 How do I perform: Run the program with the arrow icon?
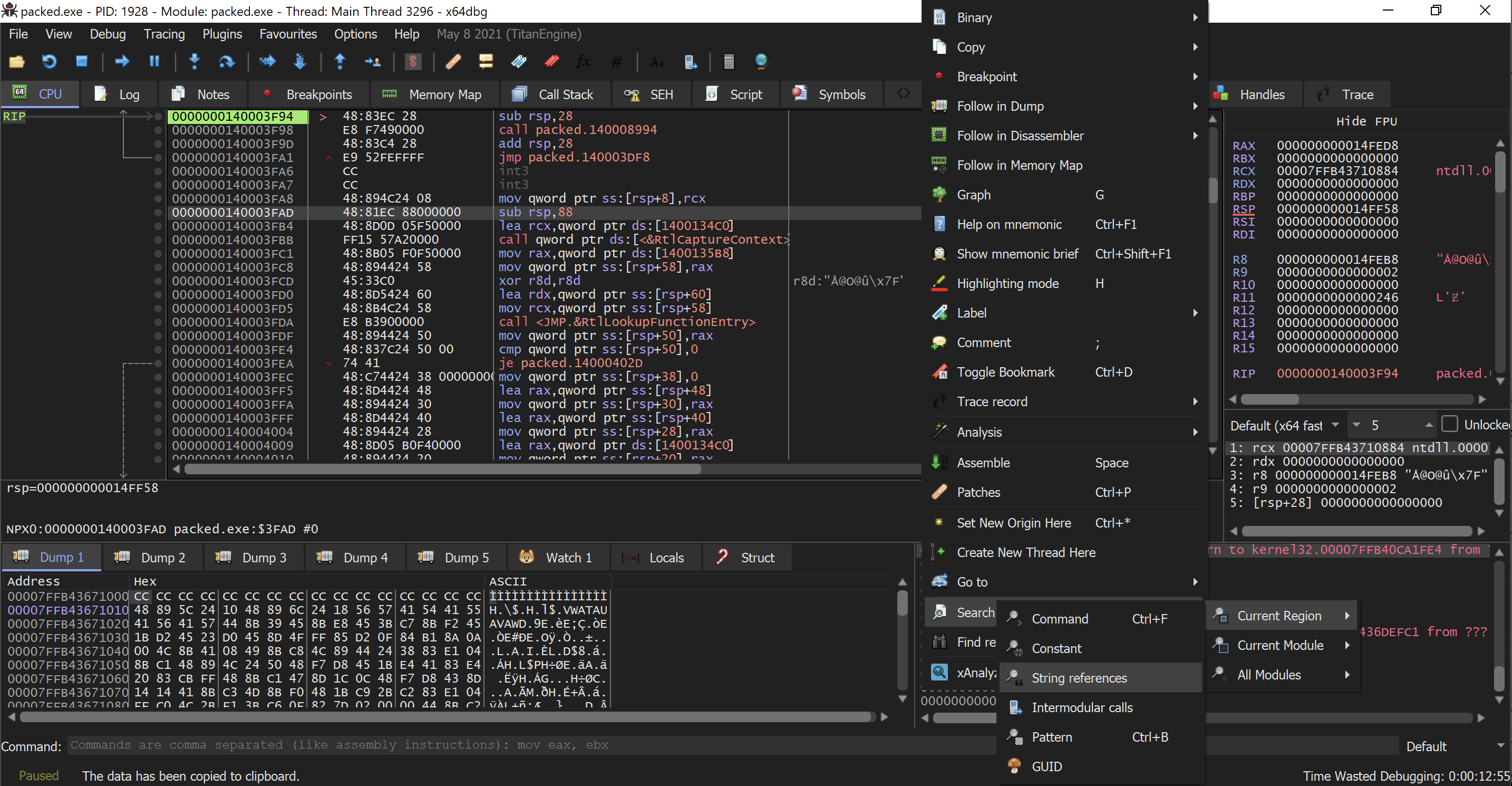click(x=121, y=62)
